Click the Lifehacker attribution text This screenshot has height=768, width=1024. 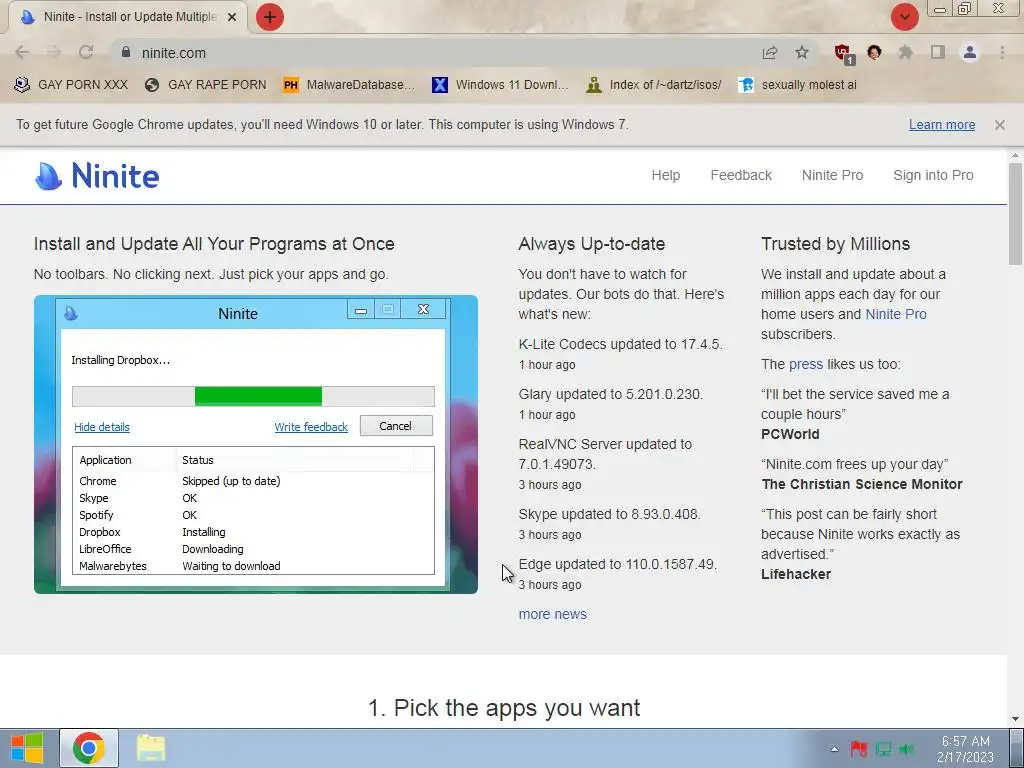point(796,574)
